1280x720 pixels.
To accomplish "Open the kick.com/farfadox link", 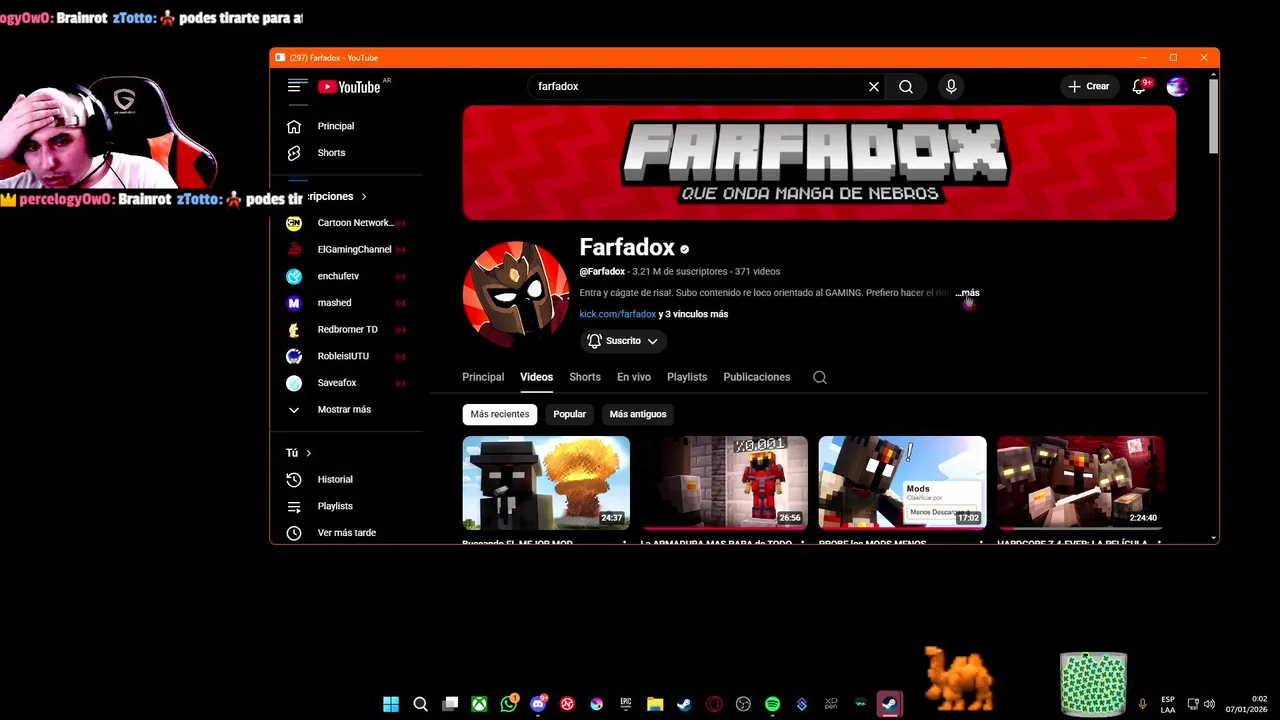I will 618,314.
